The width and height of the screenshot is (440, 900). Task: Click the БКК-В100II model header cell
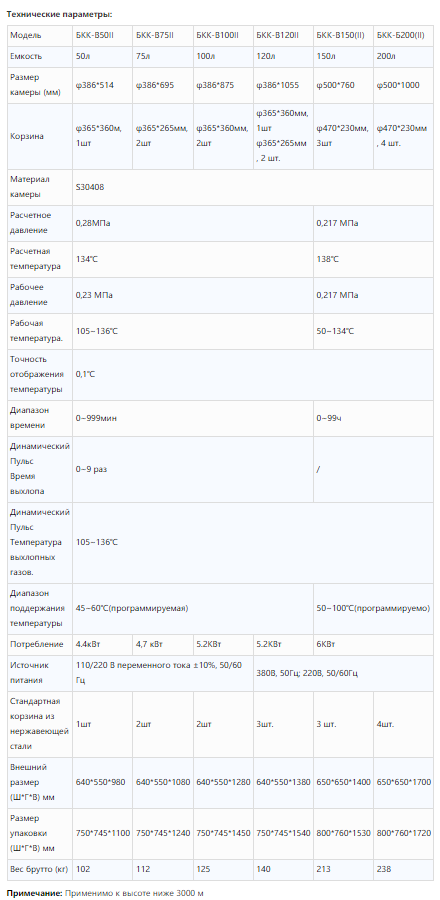(x=223, y=36)
